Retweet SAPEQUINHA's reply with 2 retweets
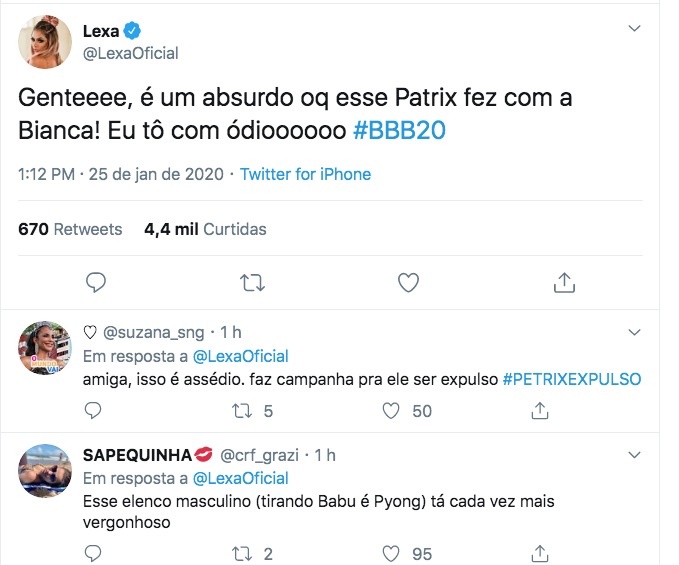679x565 pixels. pyautogui.click(x=242, y=553)
